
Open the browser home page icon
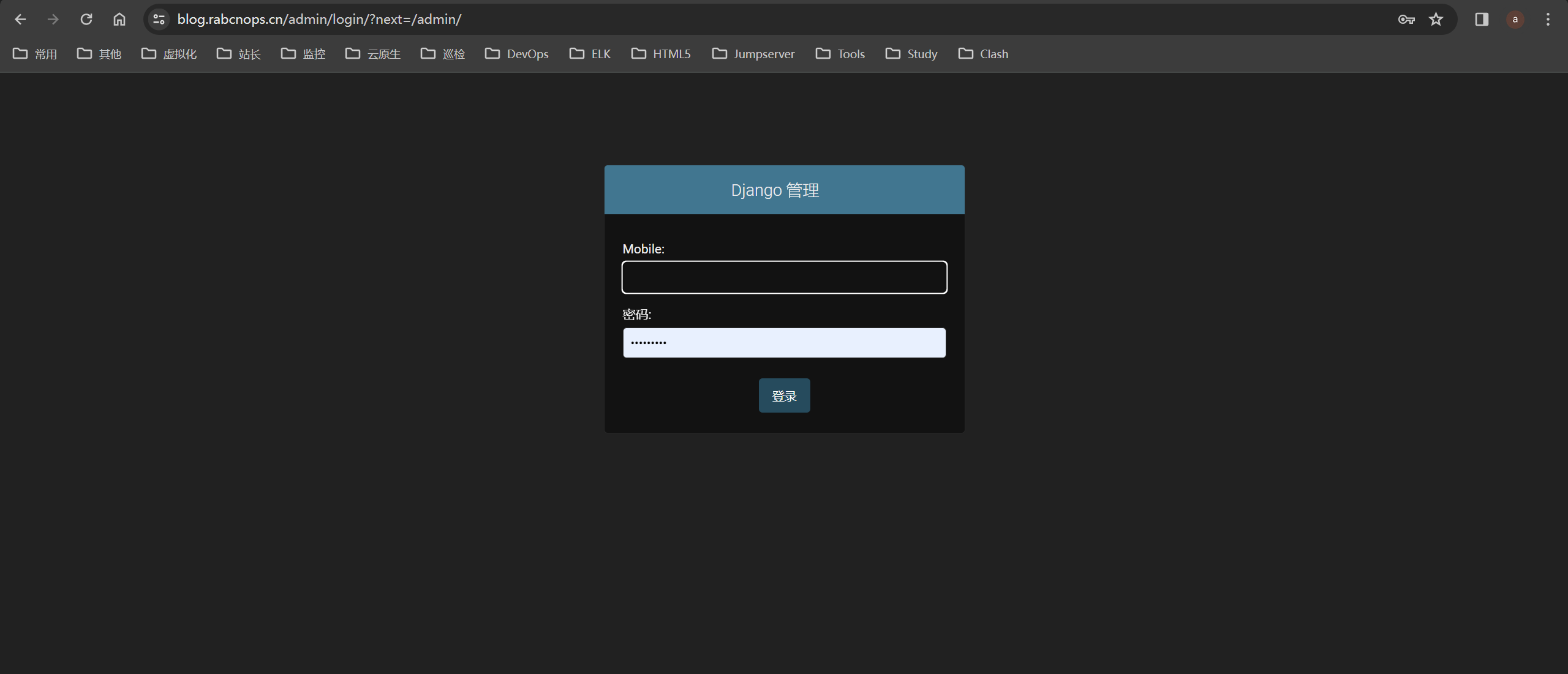[x=119, y=20]
